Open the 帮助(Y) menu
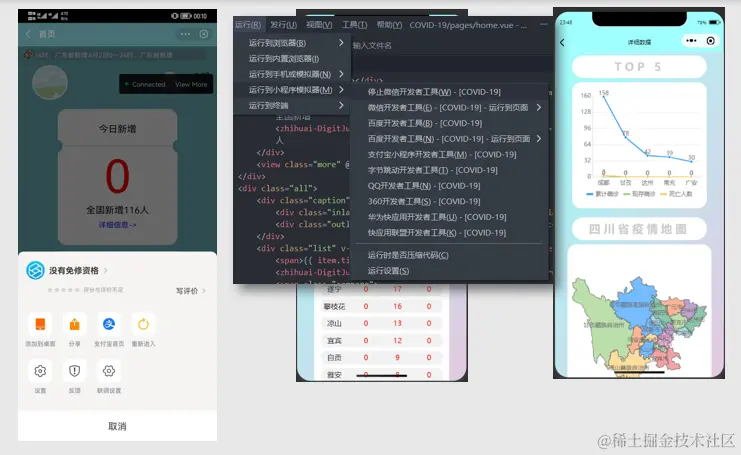The width and height of the screenshot is (741, 455). [389, 25]
